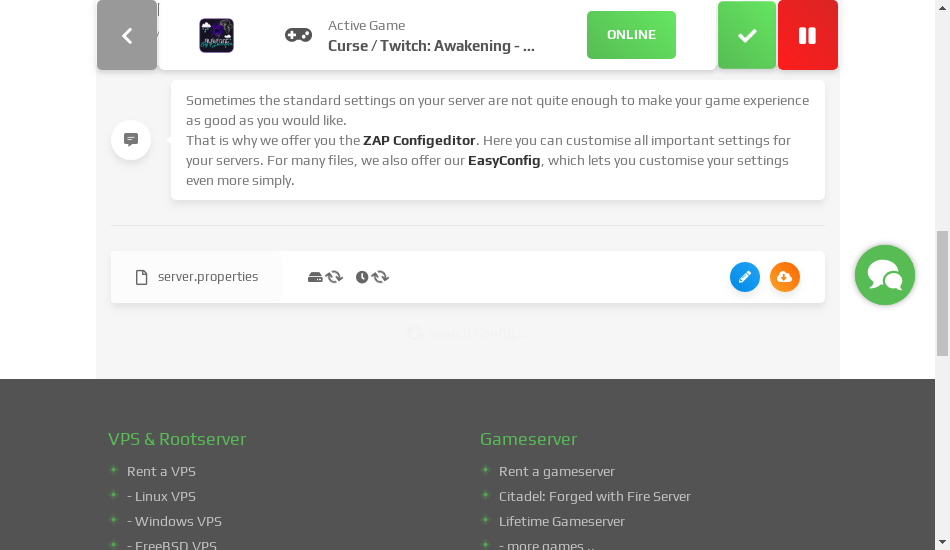Click the gamepad Active Game icon

click(x=298, y=36)
